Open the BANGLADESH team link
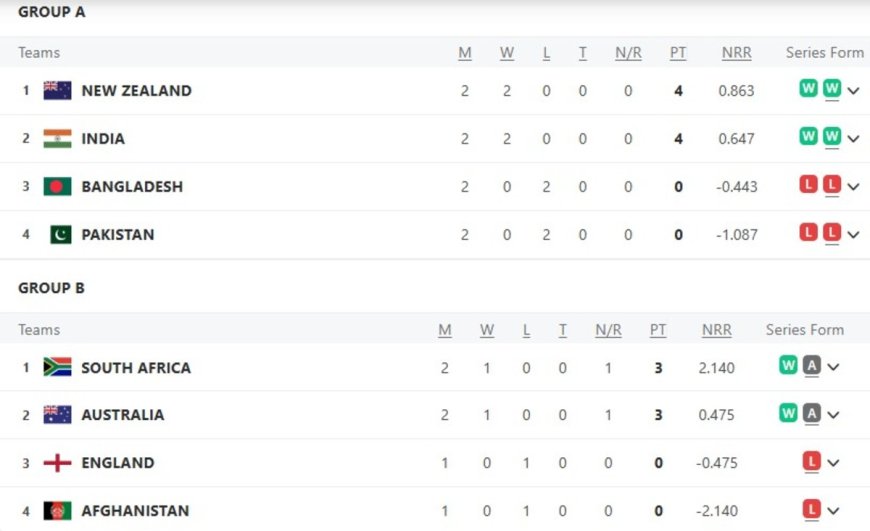This screenshot has width=870, height=531. [132, 186]
